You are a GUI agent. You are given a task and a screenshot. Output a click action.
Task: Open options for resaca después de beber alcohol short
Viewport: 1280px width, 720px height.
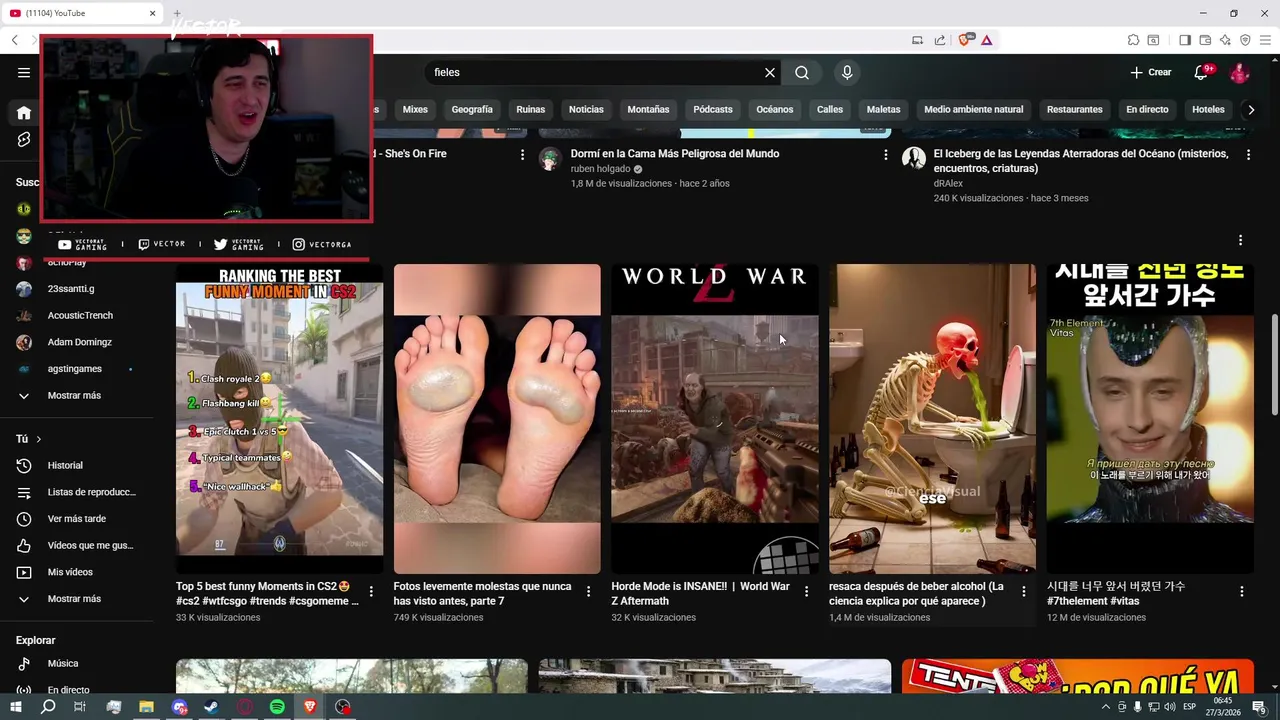[x=1023, y=592]
